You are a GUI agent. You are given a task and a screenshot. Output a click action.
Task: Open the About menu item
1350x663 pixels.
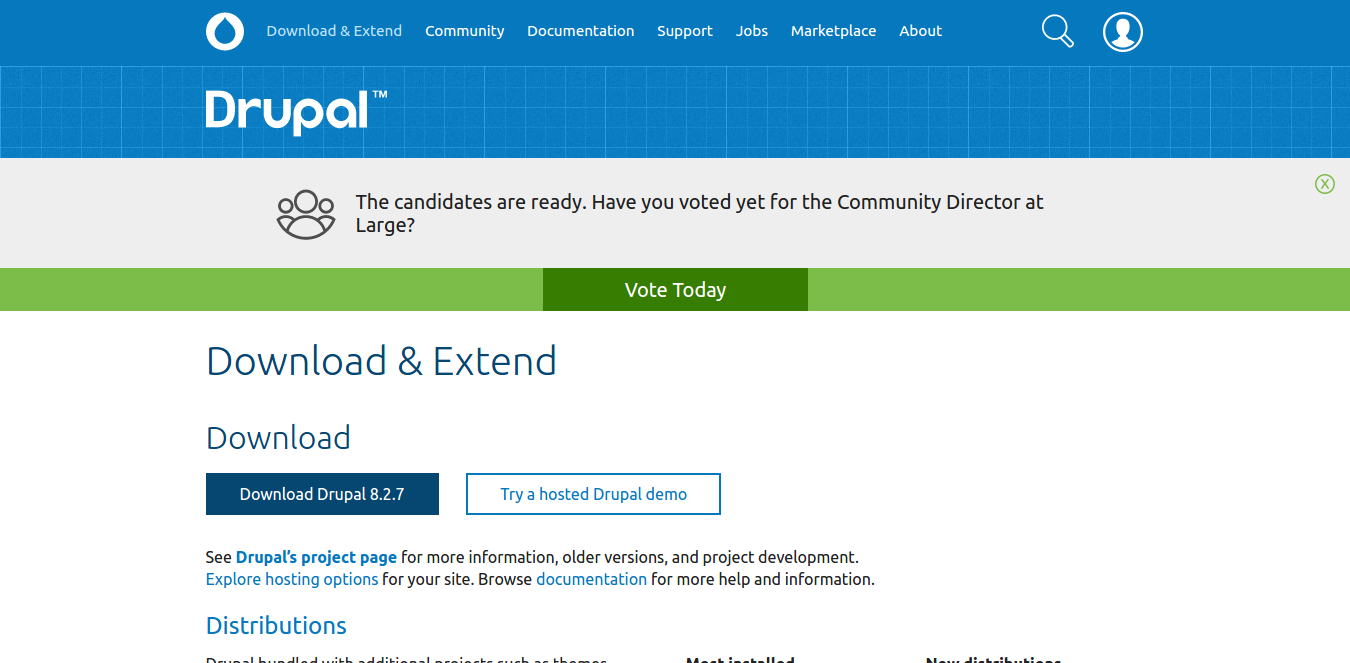[920, 31]
